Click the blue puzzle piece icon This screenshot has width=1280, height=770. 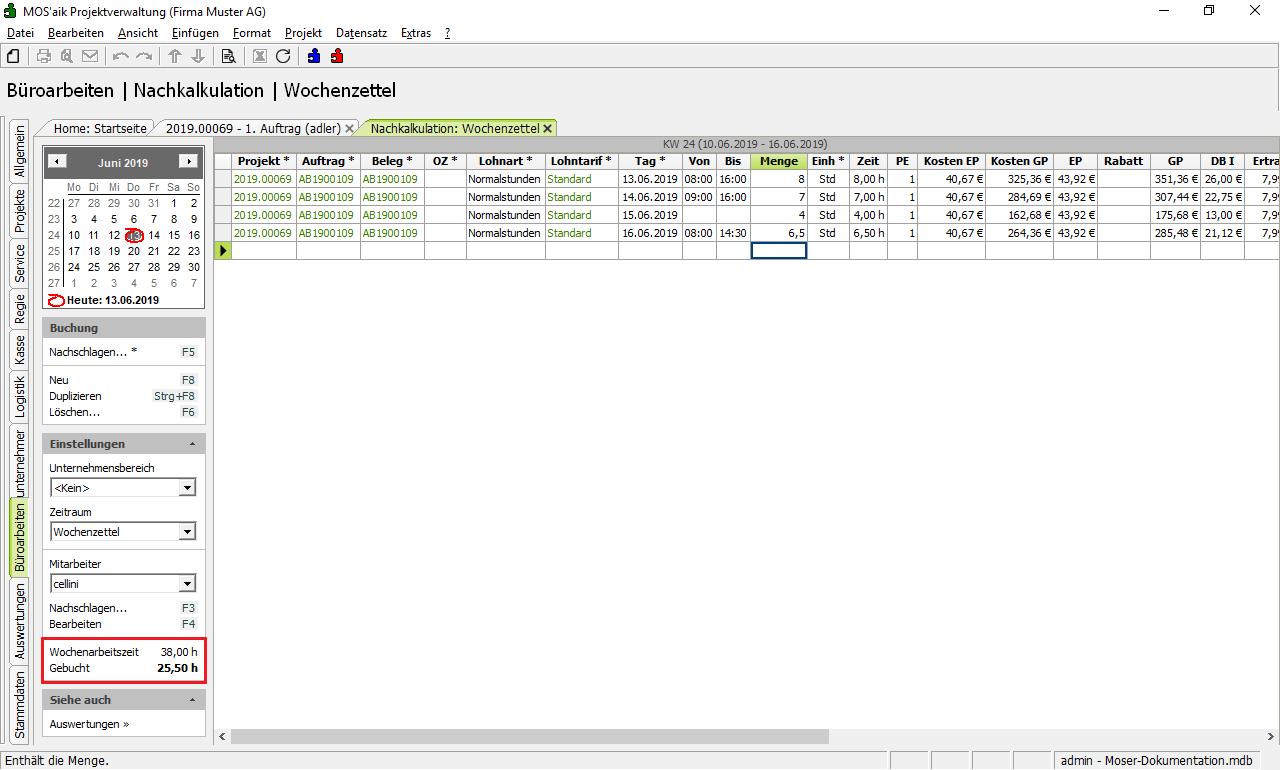(x=314, y=56)
